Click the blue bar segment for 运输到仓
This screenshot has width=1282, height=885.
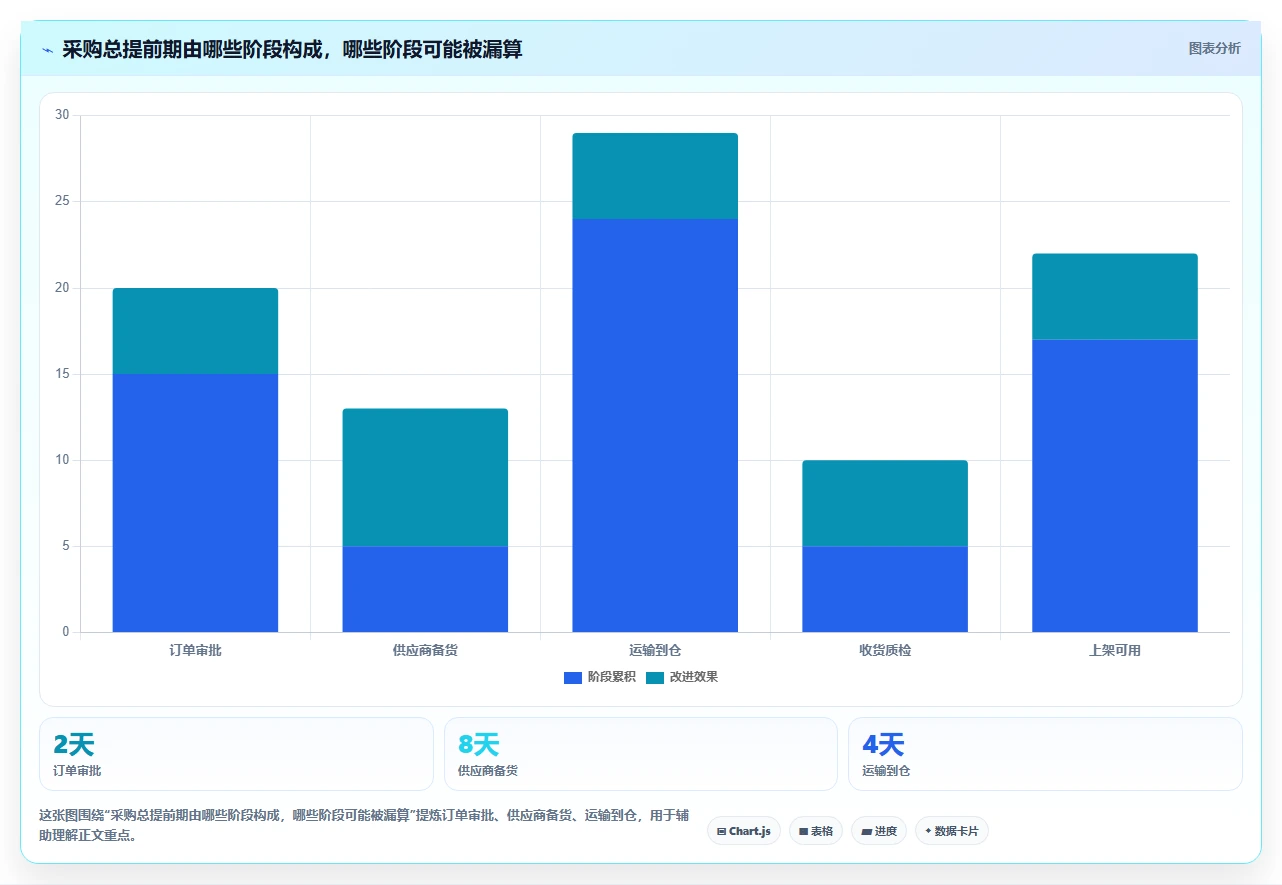655,425
